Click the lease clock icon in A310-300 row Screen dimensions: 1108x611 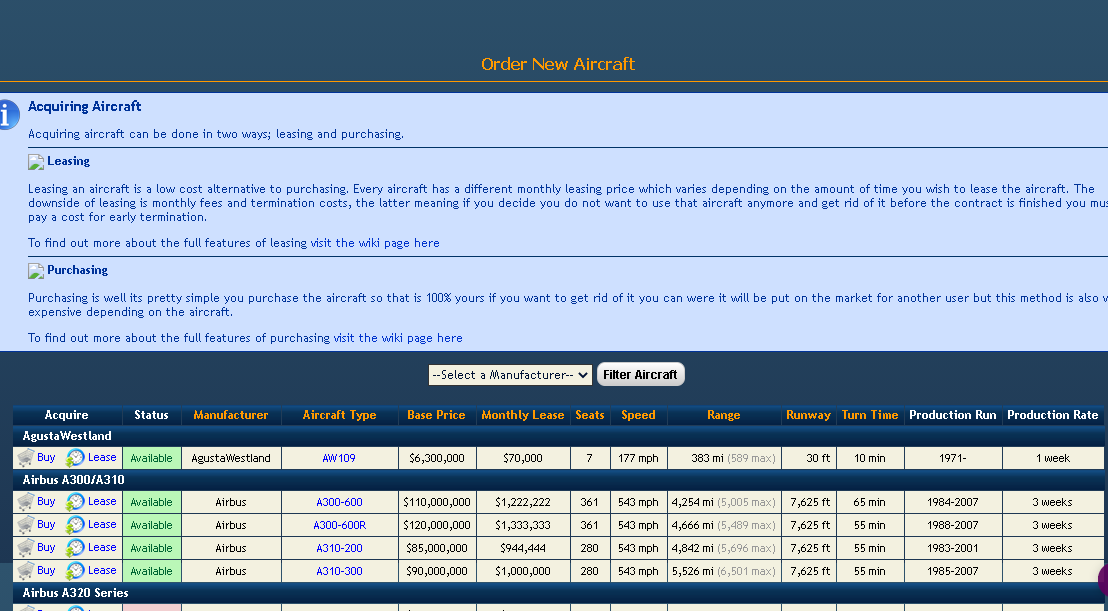point(75,571)
